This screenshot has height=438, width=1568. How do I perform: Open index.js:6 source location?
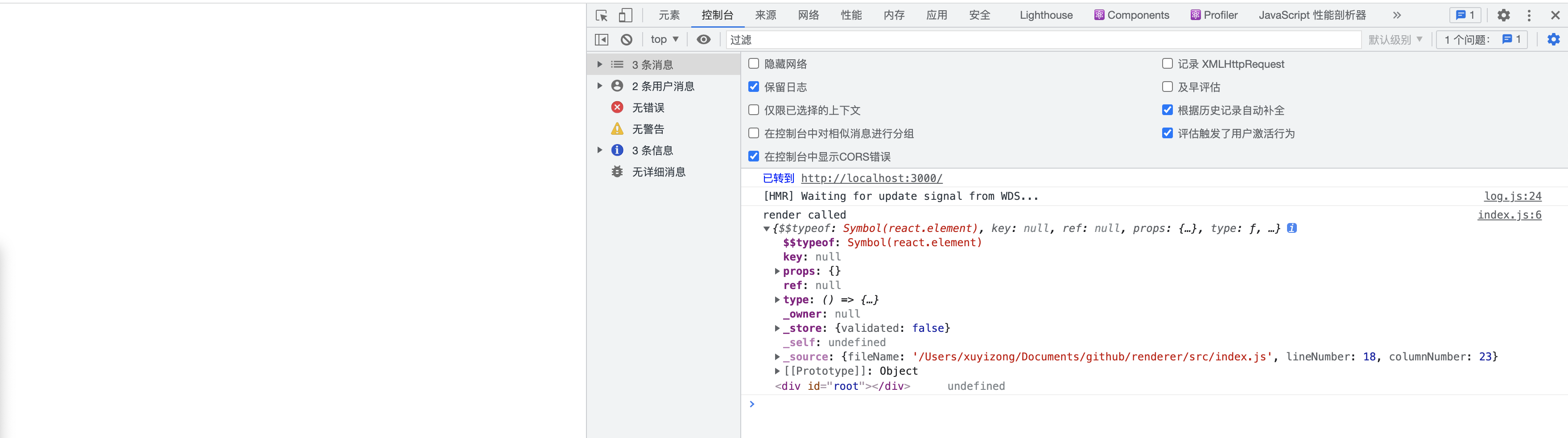(1509, 215)
